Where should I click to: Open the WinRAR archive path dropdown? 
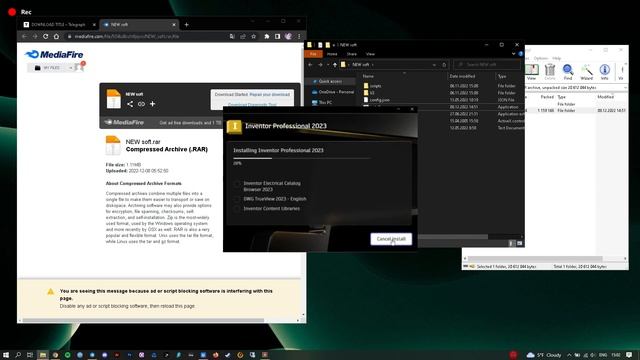[625, 88]
